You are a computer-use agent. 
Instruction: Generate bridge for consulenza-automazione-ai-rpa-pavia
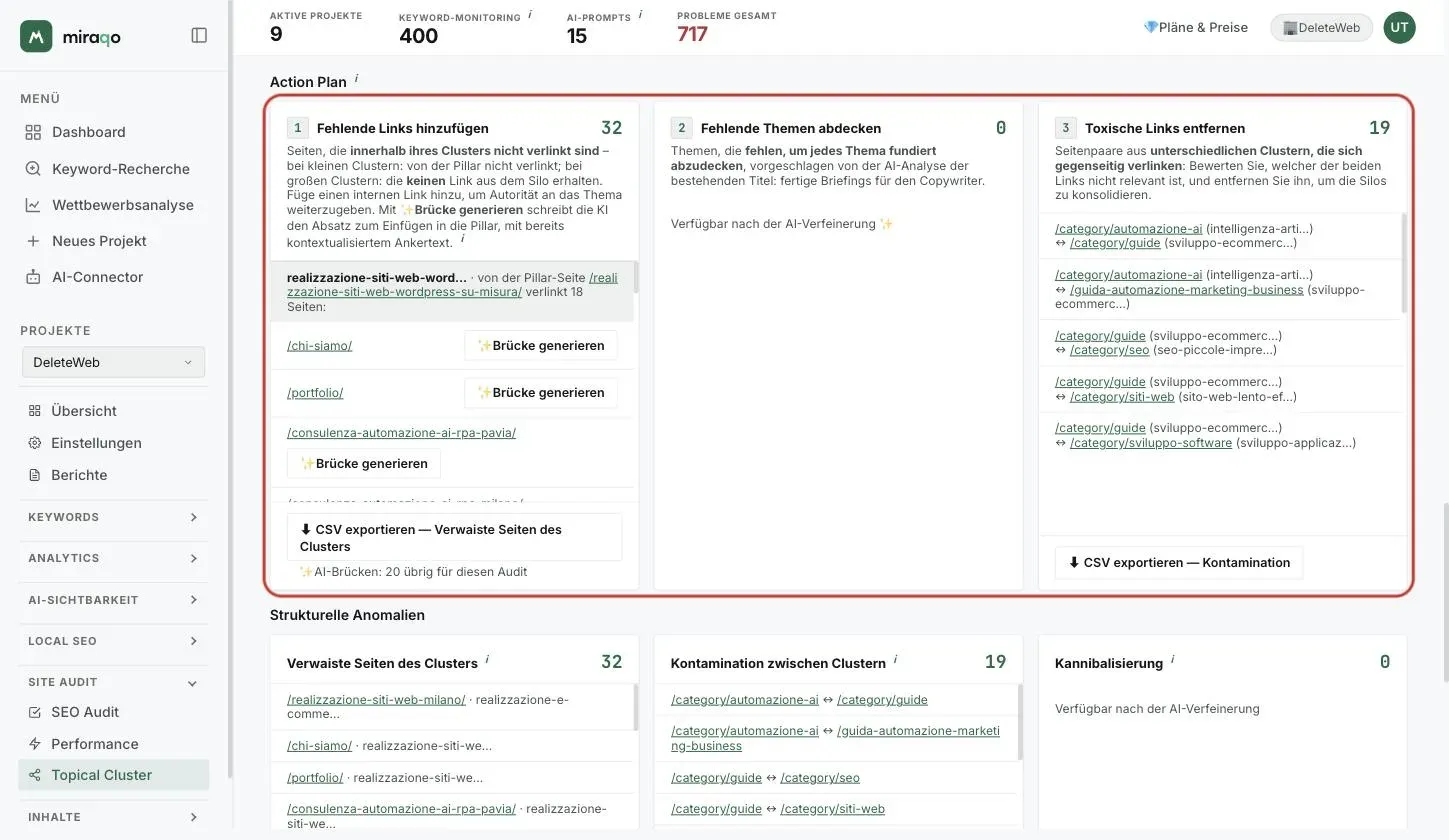[x=364, y=463]
